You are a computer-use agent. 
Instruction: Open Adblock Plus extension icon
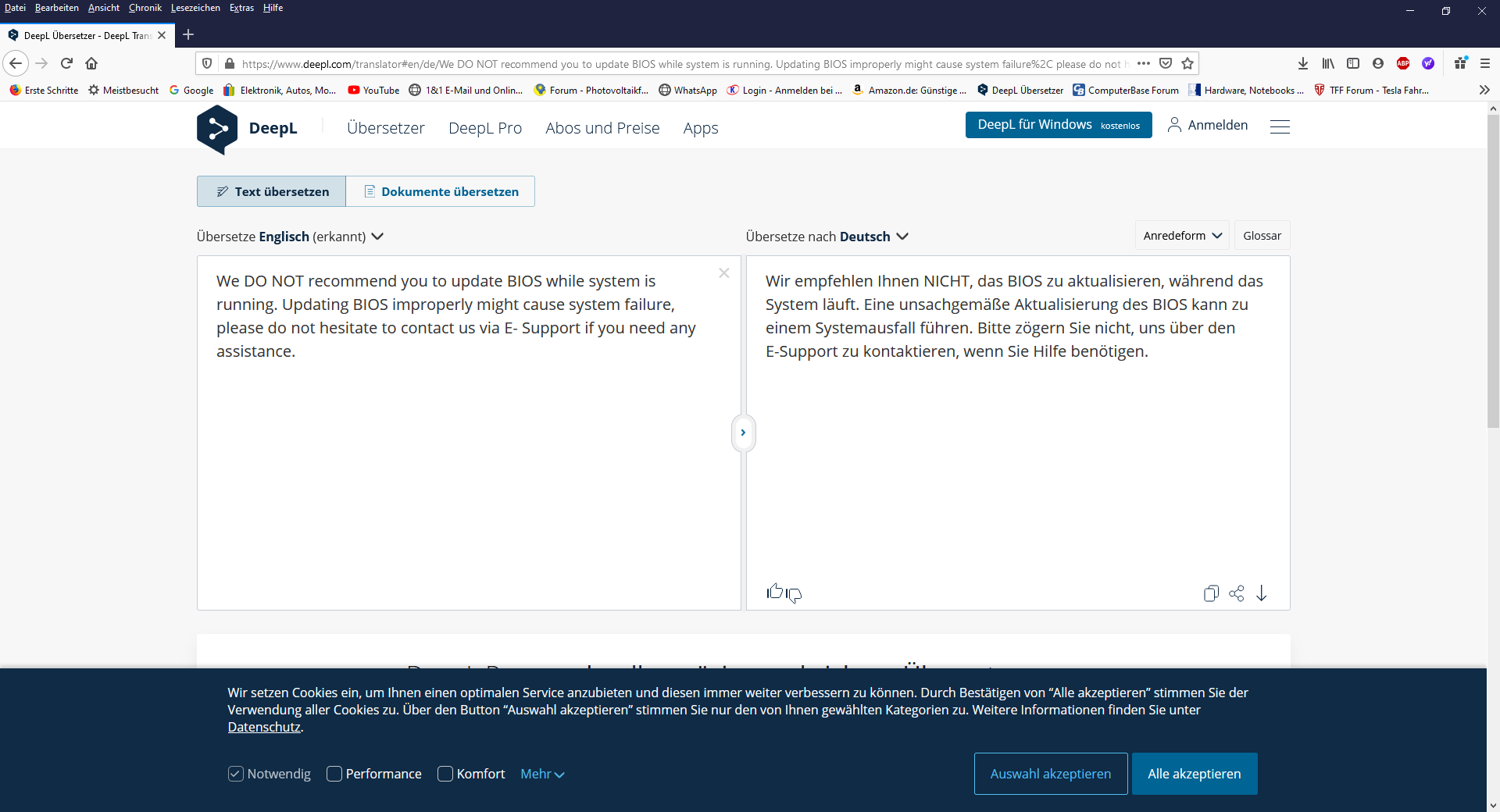(x=1403, y=63)
